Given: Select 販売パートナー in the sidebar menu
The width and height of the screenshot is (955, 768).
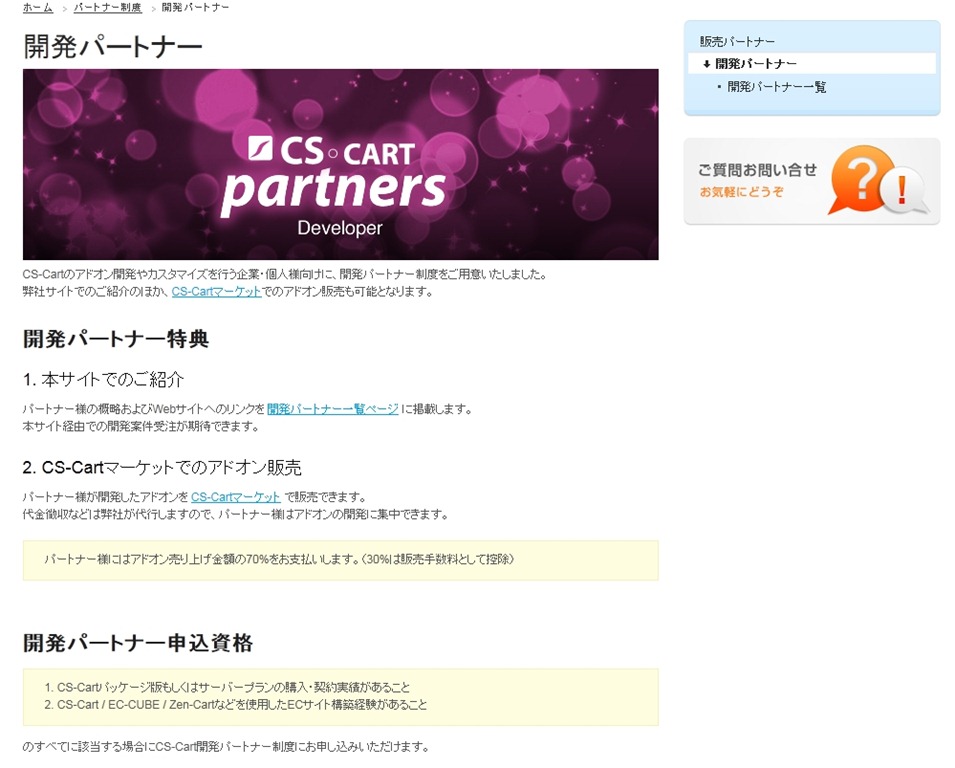Looking at the screenshot, I should (737, 41).
